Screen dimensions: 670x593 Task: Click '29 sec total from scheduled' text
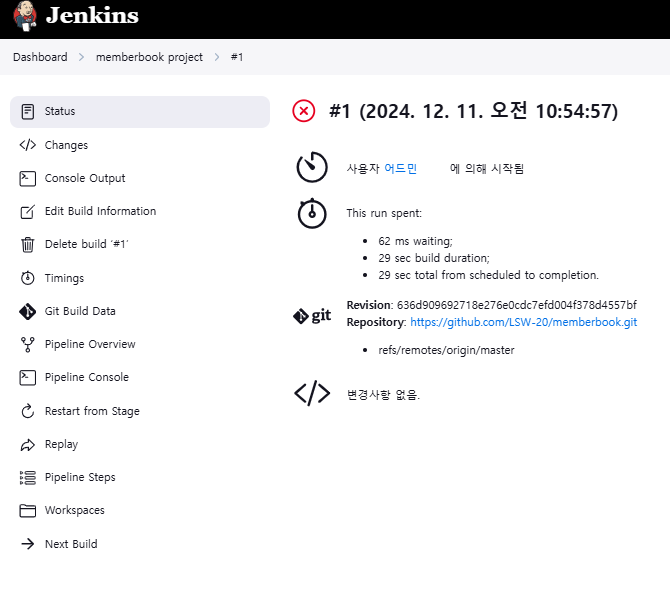(x=488, y=275)
